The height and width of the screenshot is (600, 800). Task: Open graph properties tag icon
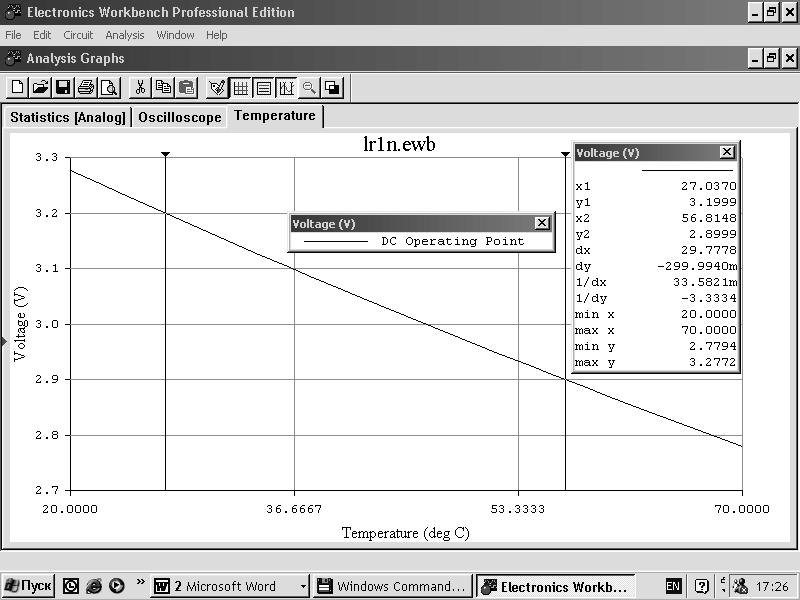217,88
